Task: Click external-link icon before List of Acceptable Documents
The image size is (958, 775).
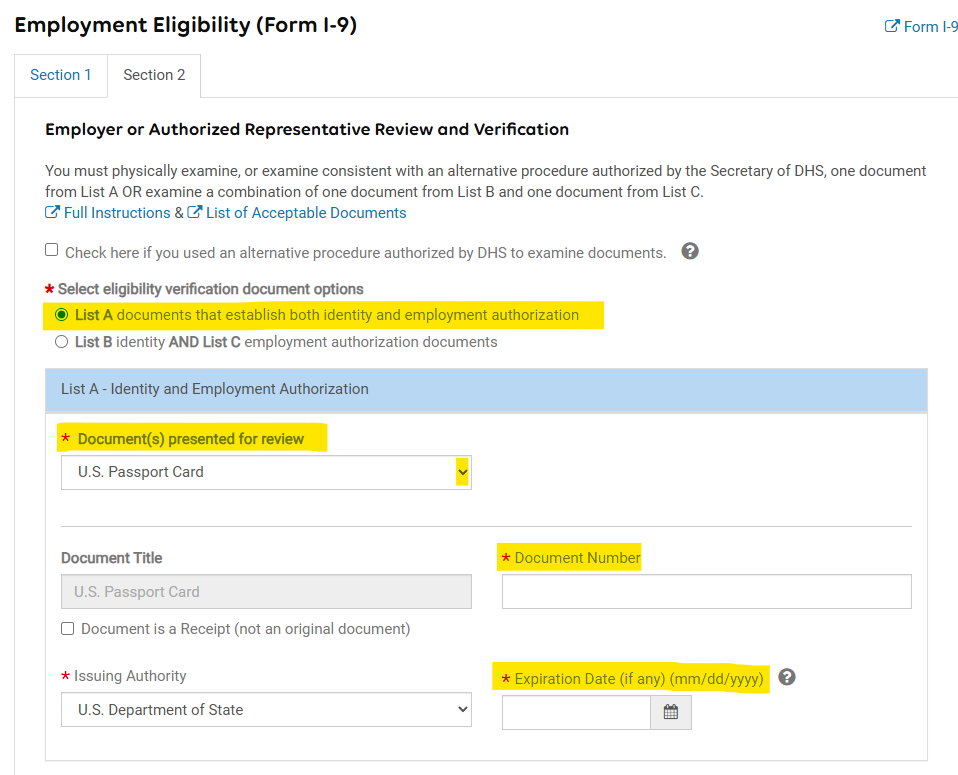Action: pyautogui.click(x=194, y=212)
